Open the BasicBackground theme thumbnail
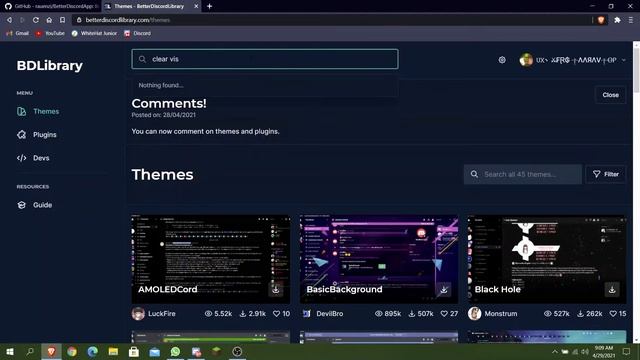The image size is (640, 360). point(379,259)
